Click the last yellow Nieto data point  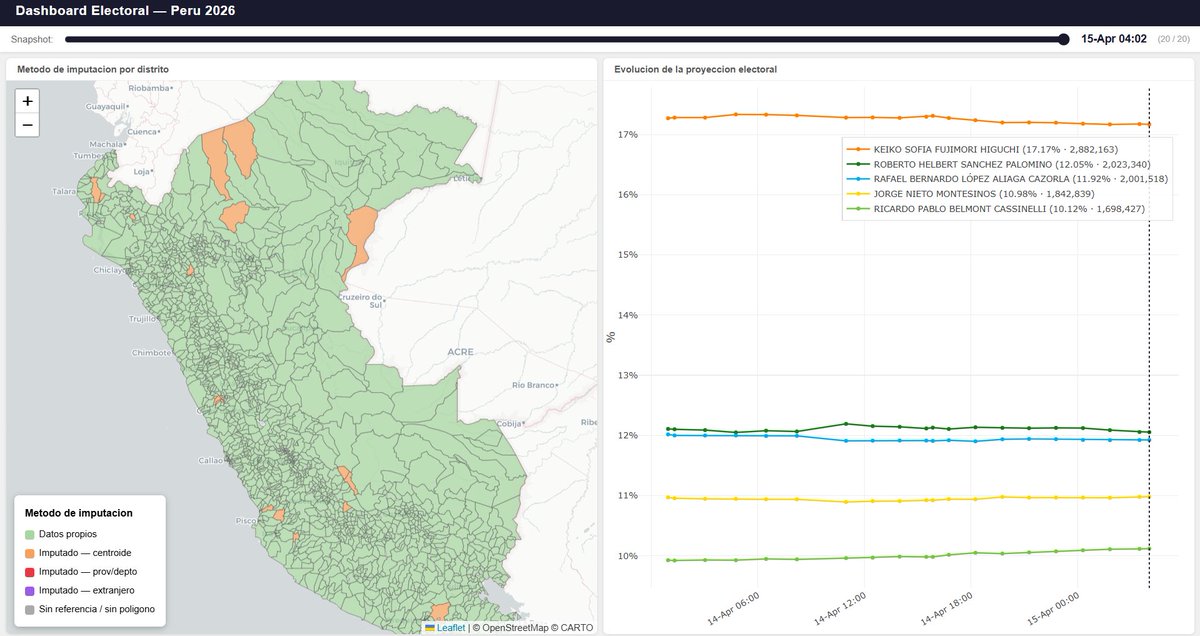coord(1149,497)
